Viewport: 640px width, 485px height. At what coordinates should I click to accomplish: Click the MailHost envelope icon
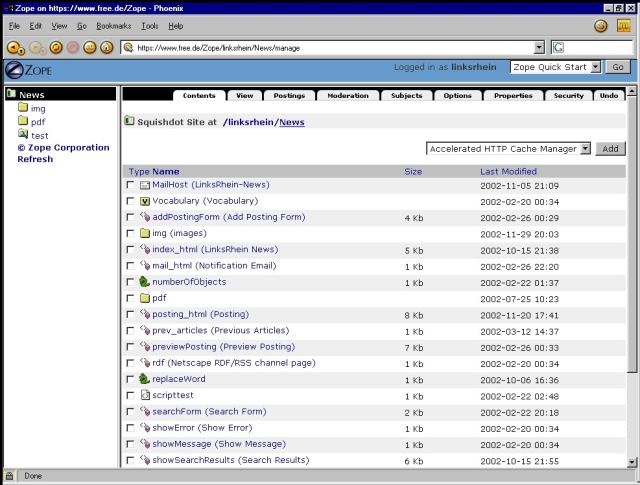(145, 185)
